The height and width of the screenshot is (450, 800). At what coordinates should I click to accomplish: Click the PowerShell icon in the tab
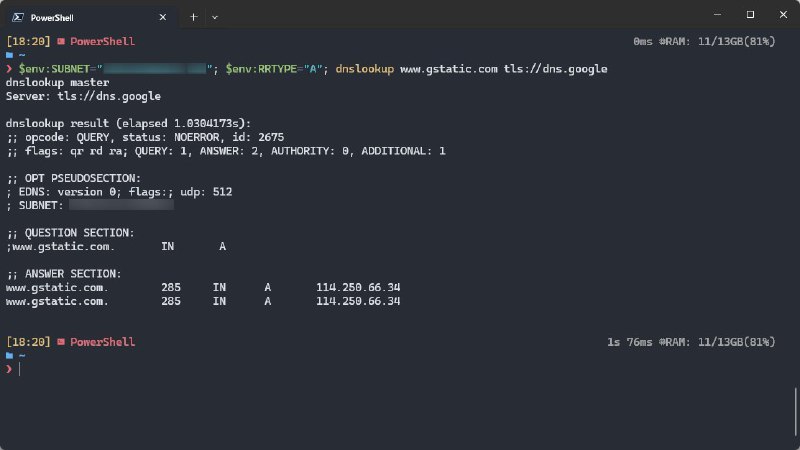[18, 16]
